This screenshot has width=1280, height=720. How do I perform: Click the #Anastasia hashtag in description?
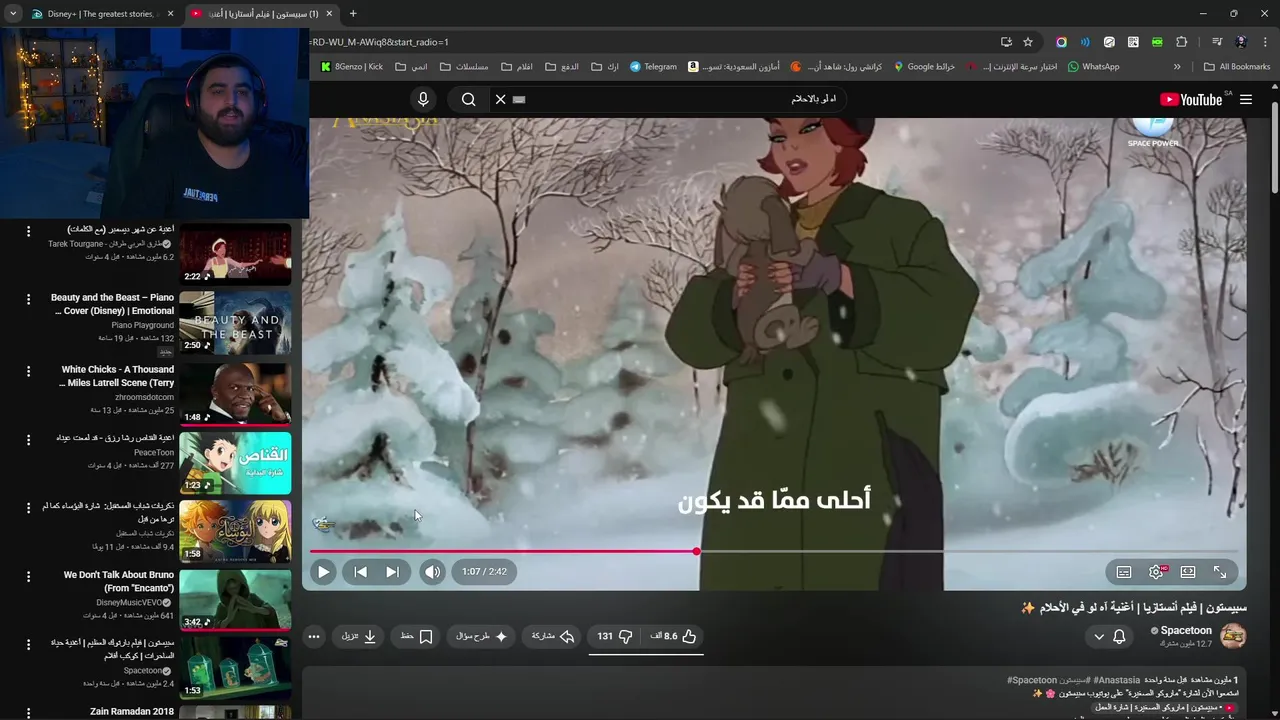pos(1116,680)
